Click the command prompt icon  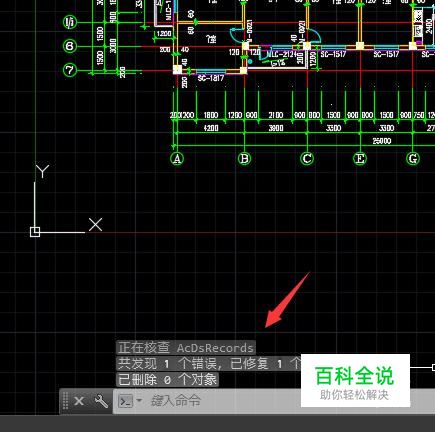click(x=126, y=401)
